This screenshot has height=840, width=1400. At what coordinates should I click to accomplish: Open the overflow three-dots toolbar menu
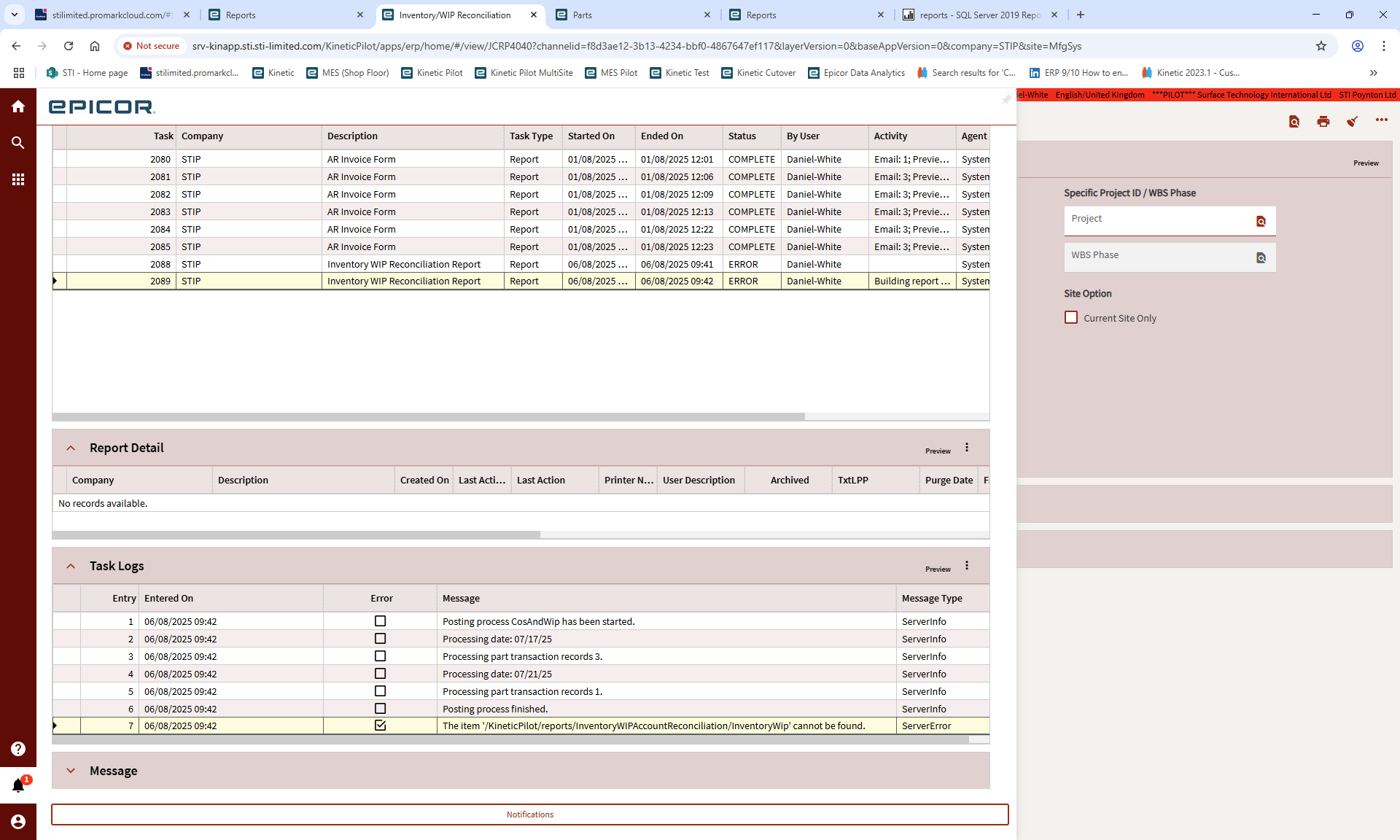point(1382,120)
